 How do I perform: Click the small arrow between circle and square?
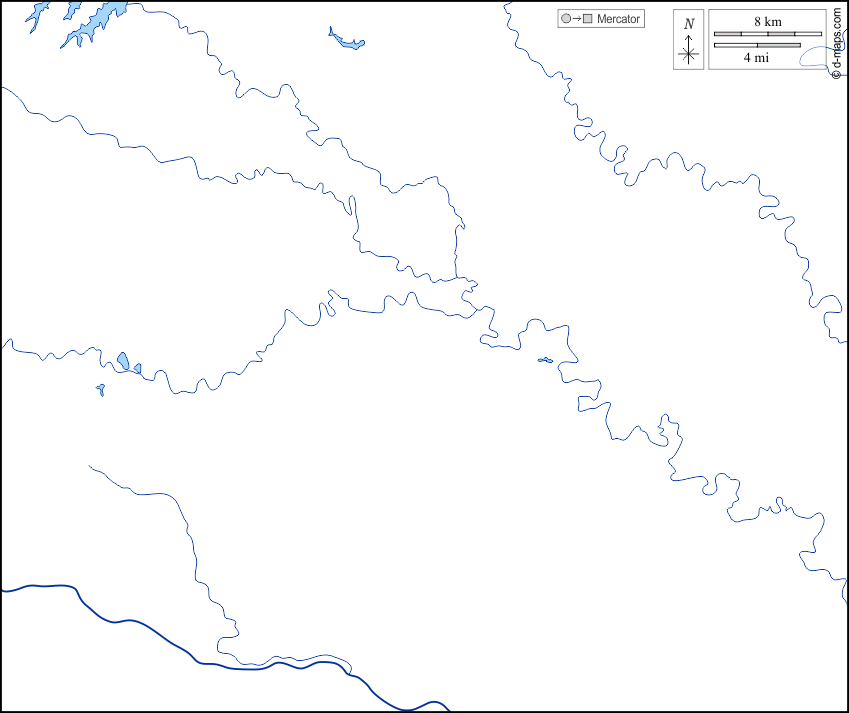[x=577, y=19]
